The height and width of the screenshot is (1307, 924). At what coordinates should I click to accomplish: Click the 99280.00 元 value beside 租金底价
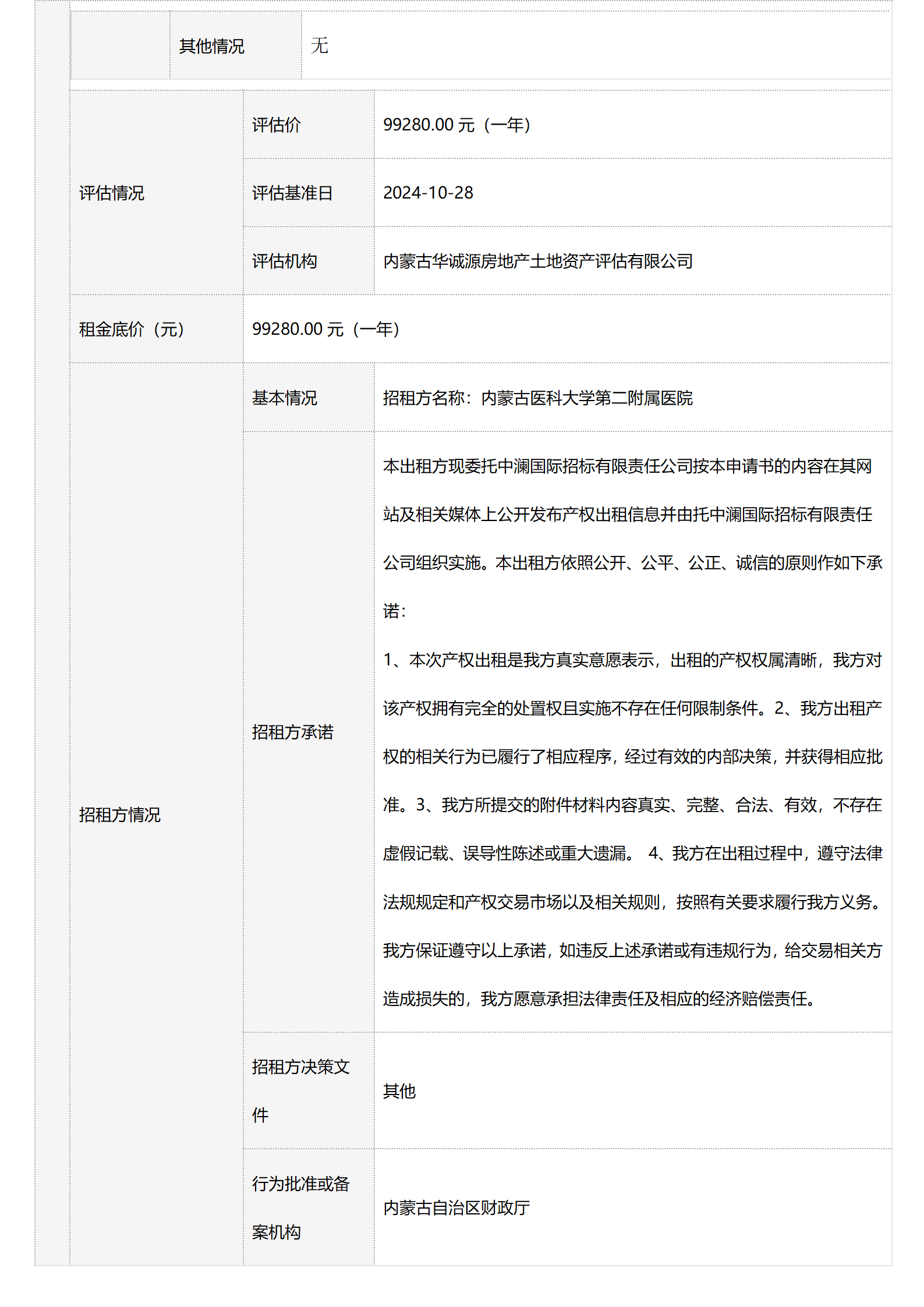tap(325, 329)
